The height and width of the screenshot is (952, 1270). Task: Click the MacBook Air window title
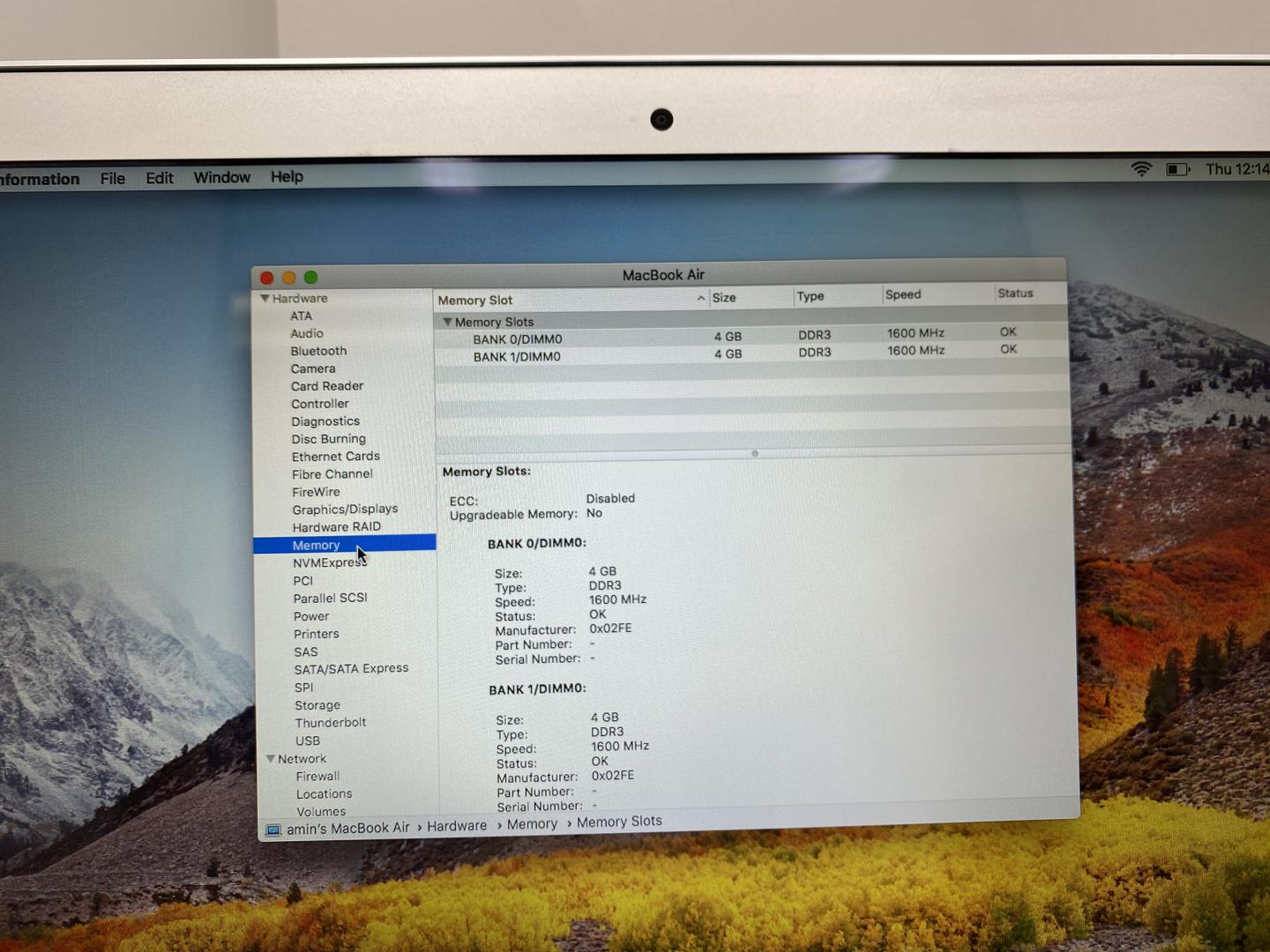tap(663, 275)
